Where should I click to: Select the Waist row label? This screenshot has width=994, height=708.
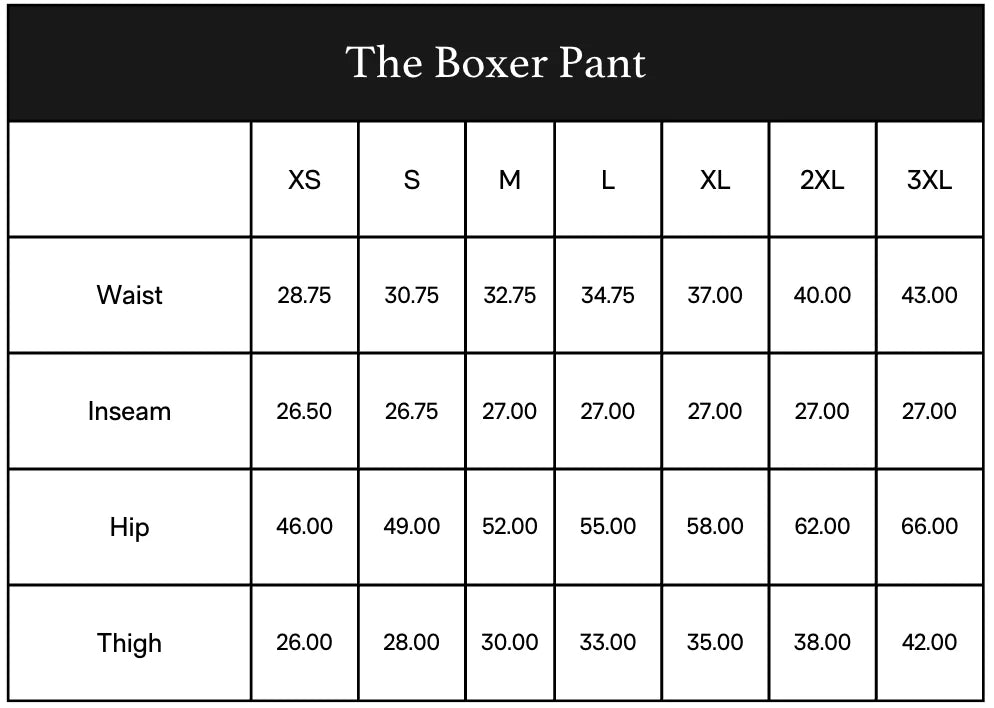tap(129, 295)
